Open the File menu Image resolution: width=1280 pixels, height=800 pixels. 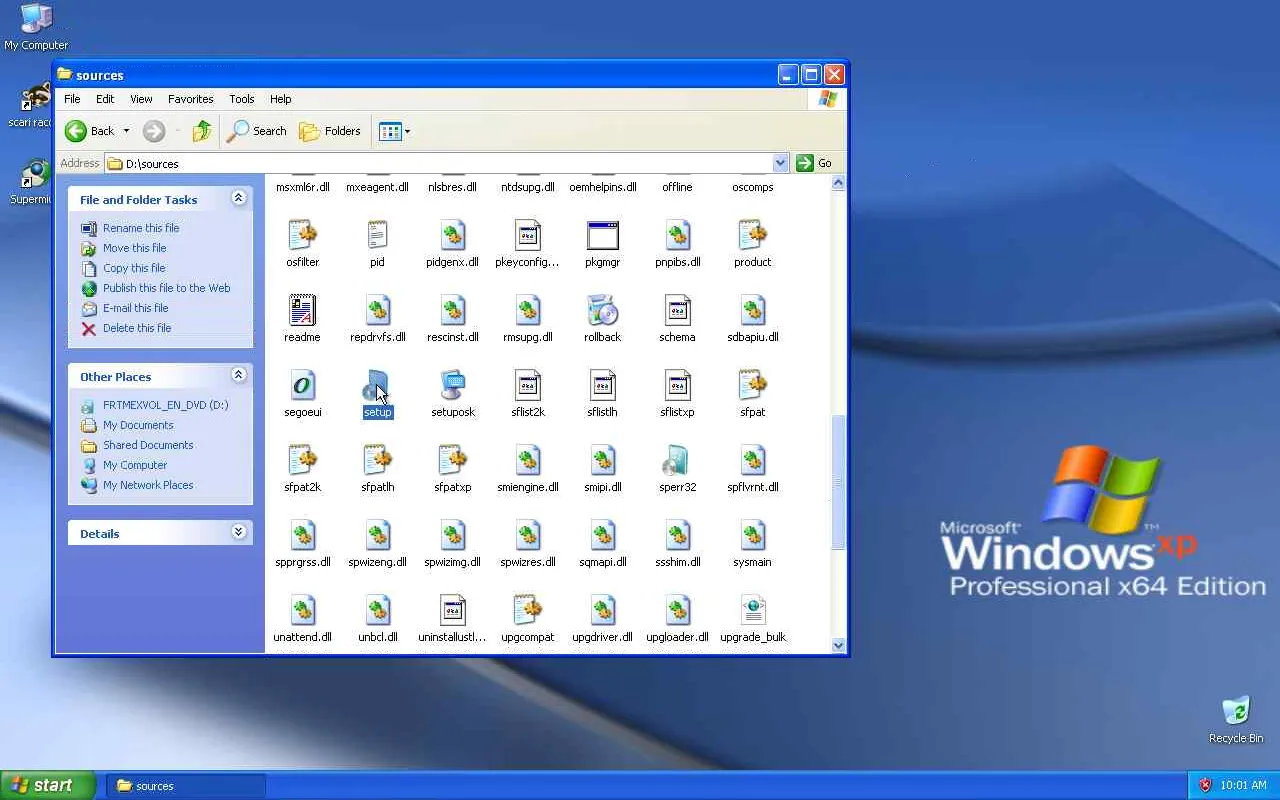click(72, 99)
